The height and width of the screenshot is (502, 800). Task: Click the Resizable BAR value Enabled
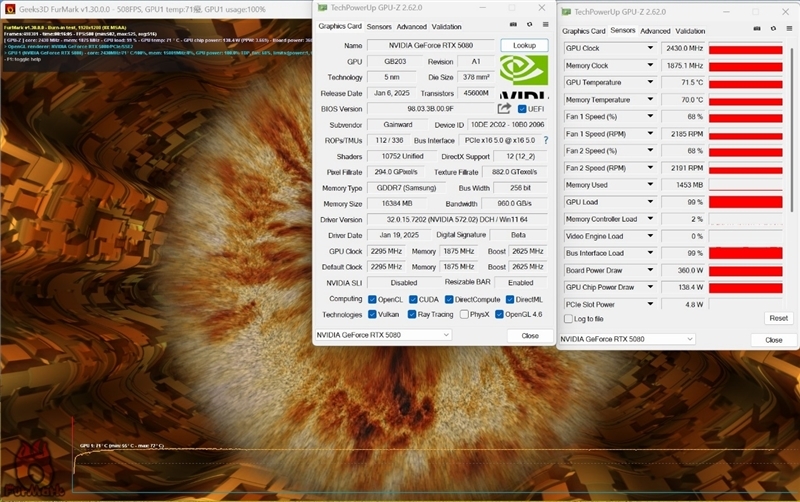pyautogui.click(x=520, y=282)
